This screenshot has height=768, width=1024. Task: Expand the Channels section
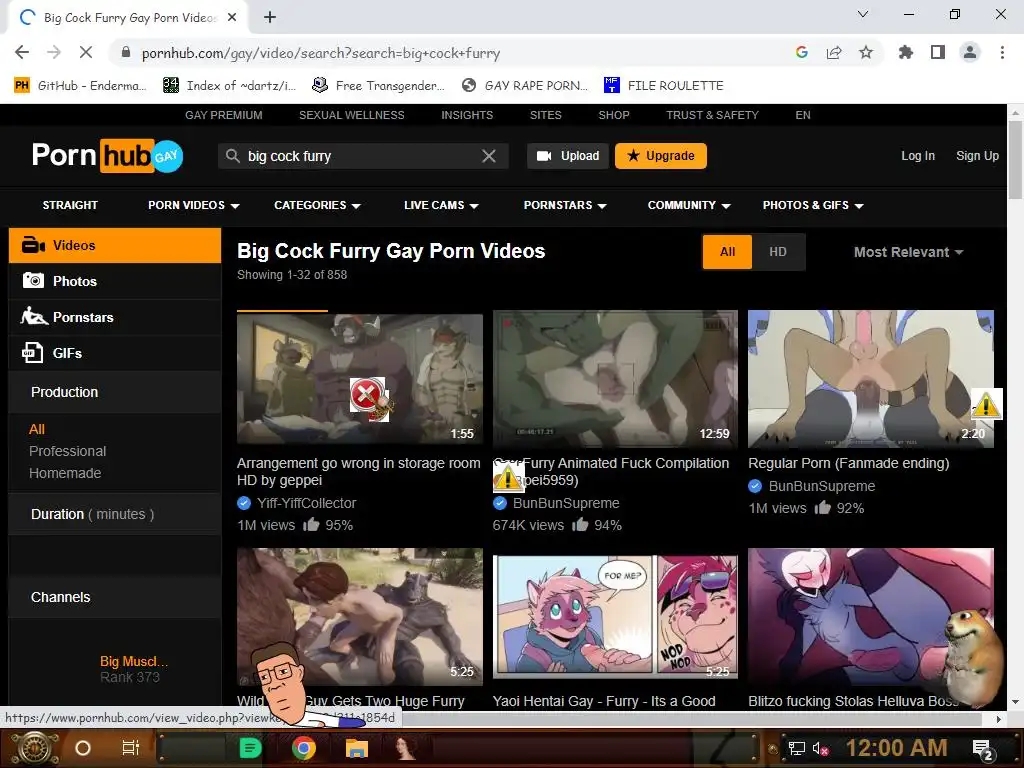115,597
